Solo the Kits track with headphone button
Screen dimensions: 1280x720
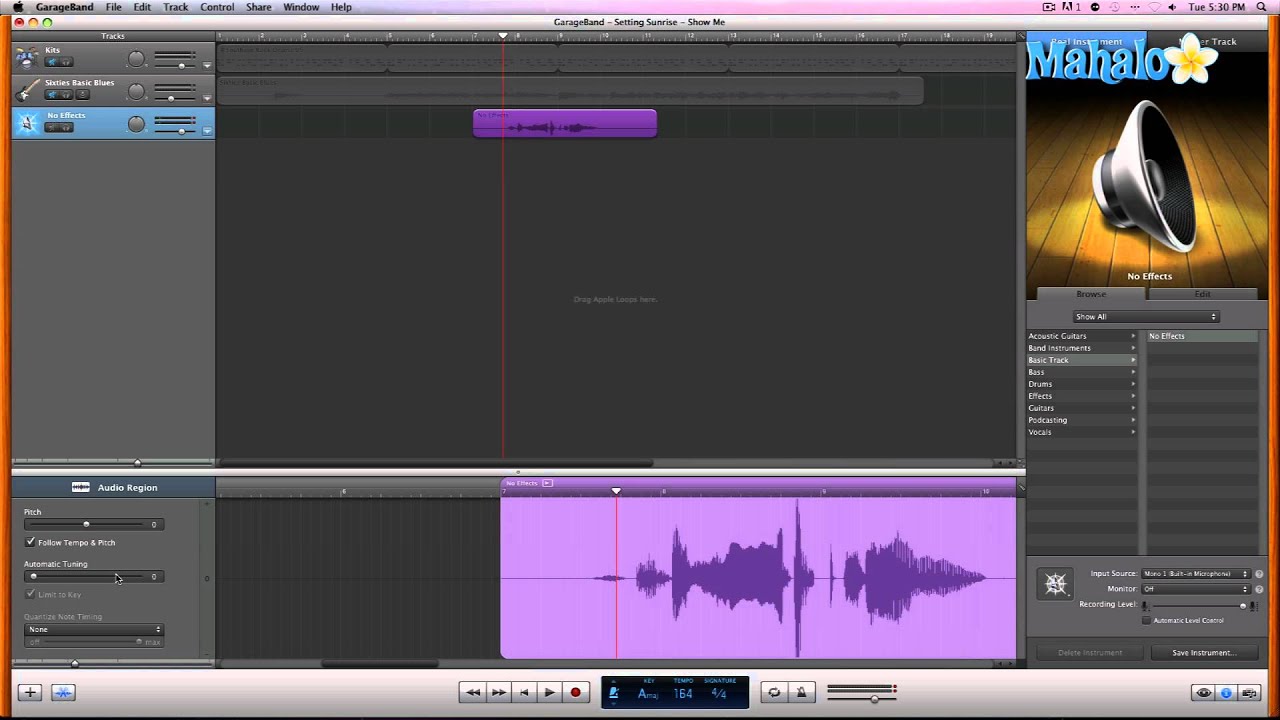pos(66,62)
